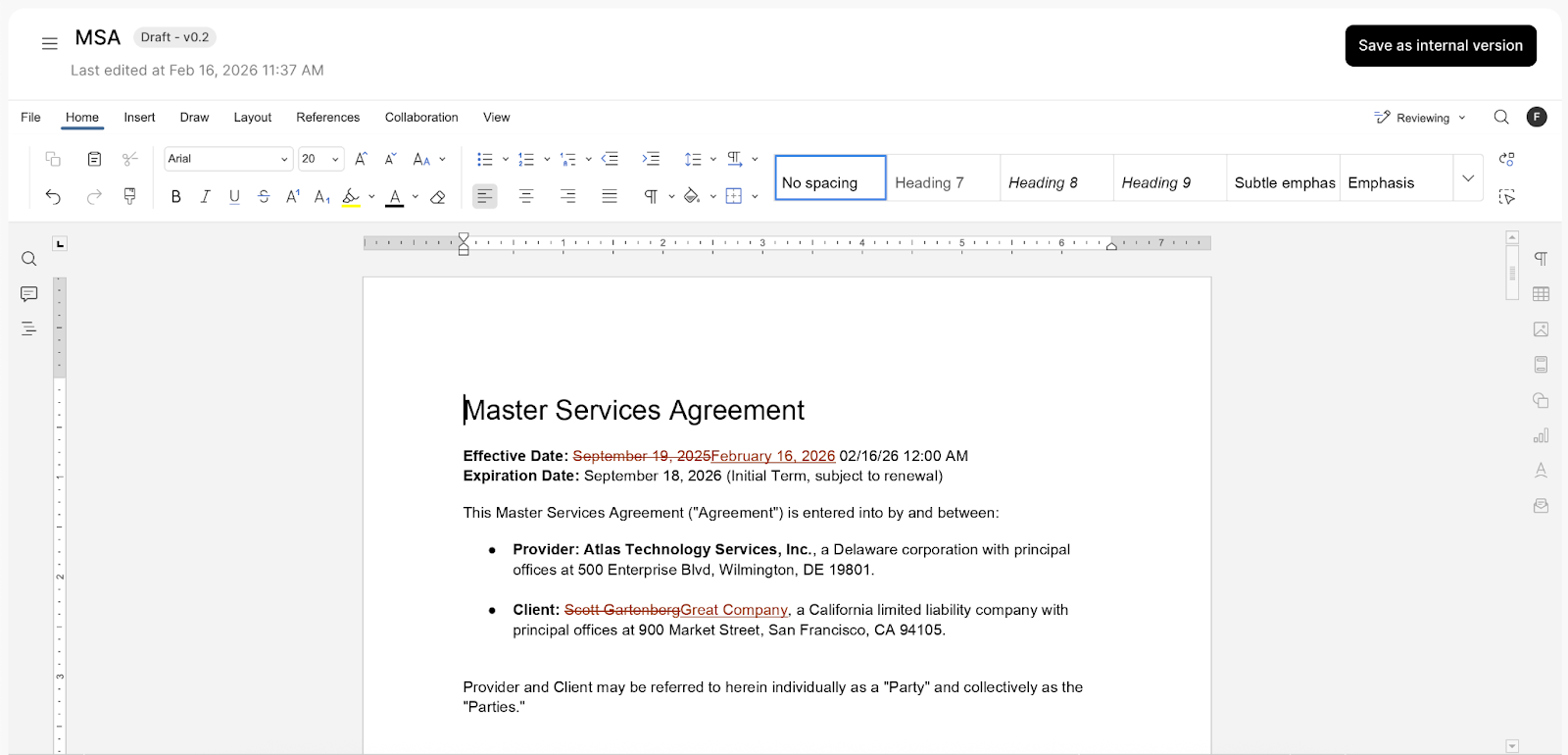Open Image settings in right sidebar
Image resolution: width=1568 pixels, height=755 pixels.
(1541, 329)
